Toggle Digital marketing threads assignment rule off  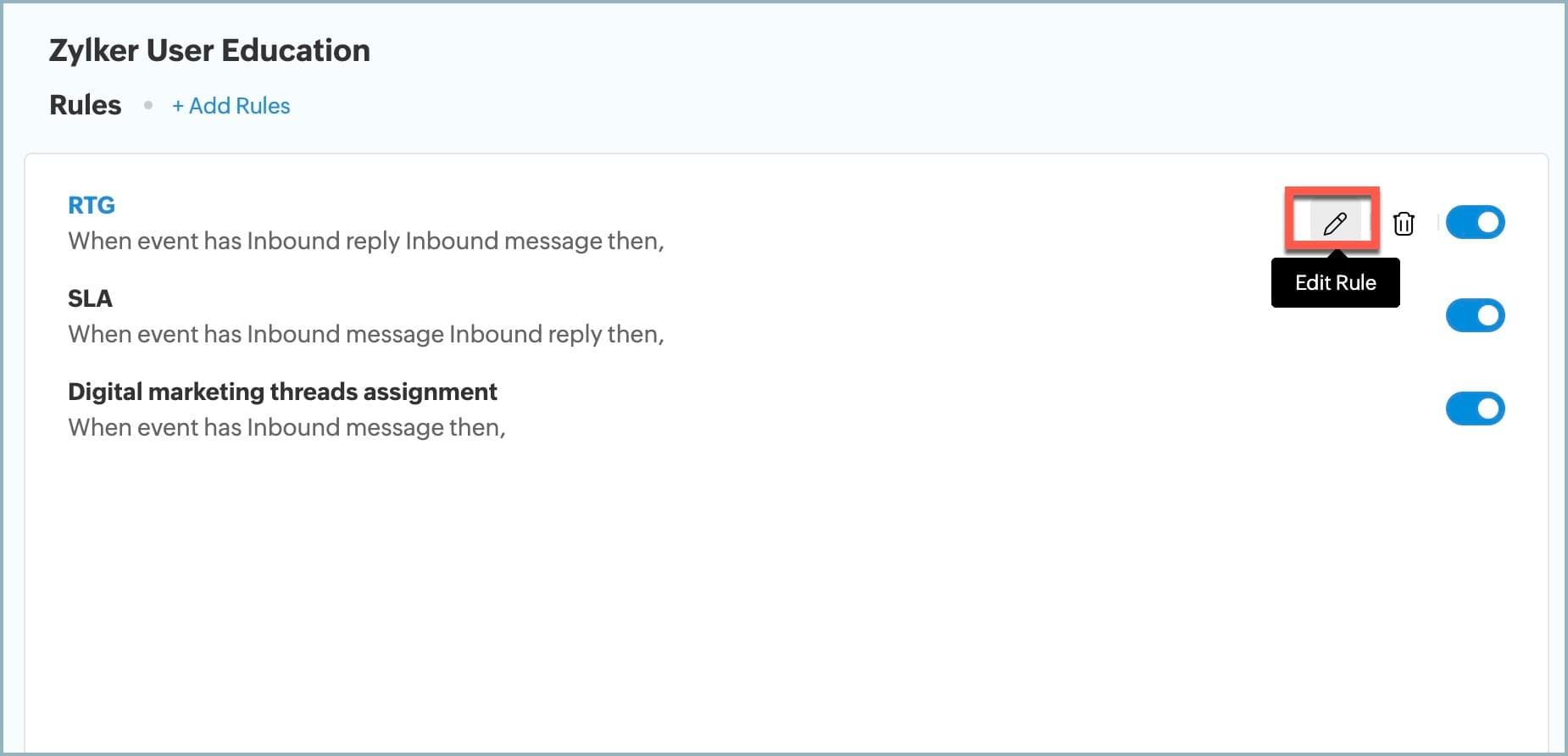pos(1475,409)
